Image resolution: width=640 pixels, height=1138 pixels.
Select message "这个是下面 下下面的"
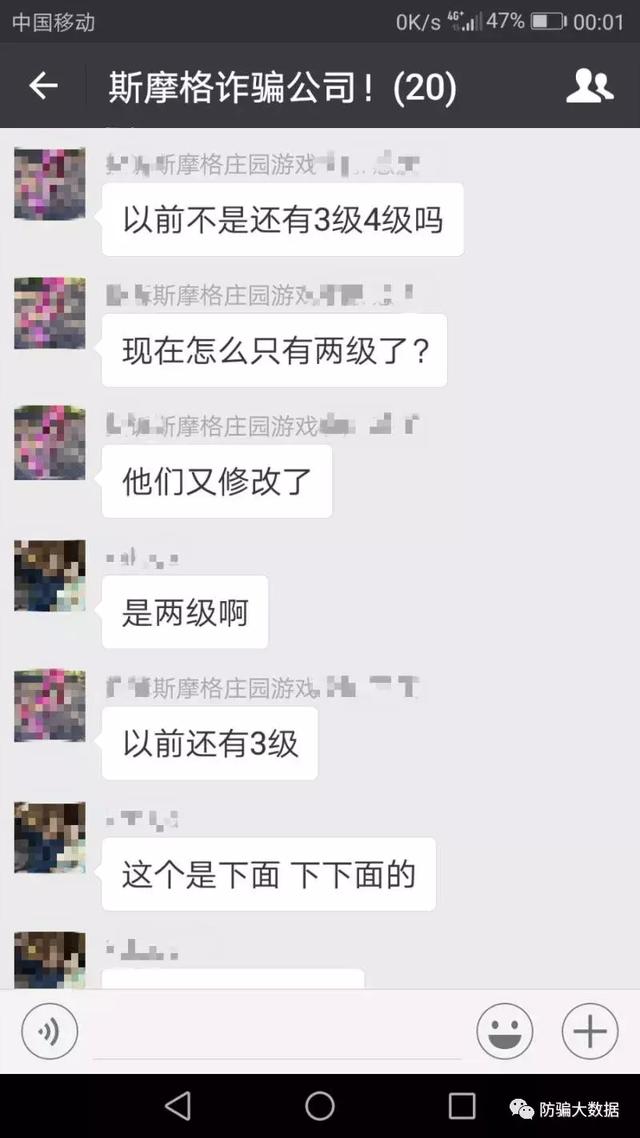pyautogui.click(x=268, y=874)
